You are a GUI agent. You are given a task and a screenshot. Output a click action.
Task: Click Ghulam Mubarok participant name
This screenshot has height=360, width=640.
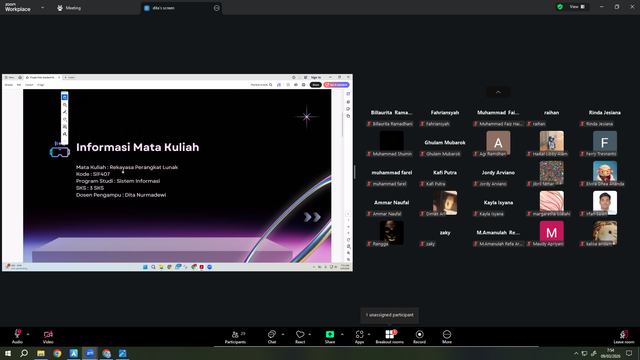(444, 142)
